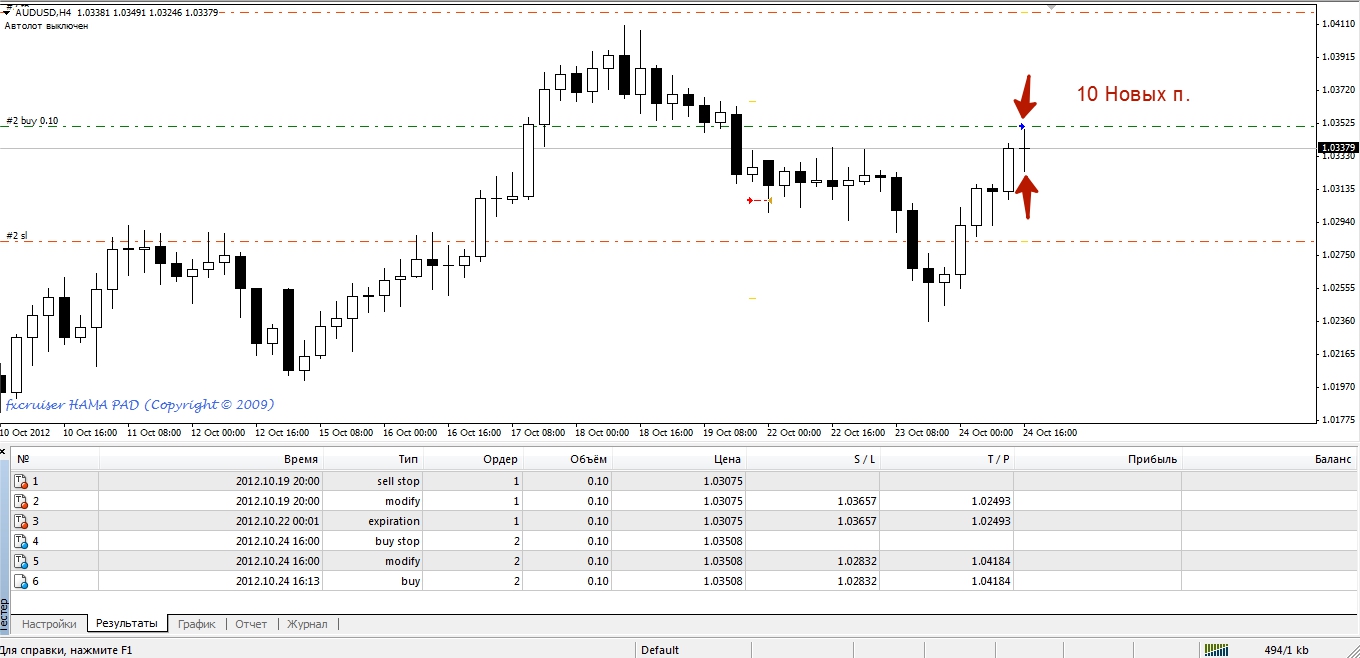1360x658 pixels.
Task: Click the connection bars icon in status bar
Action: pyautogui.click(x=1216, y=650)
